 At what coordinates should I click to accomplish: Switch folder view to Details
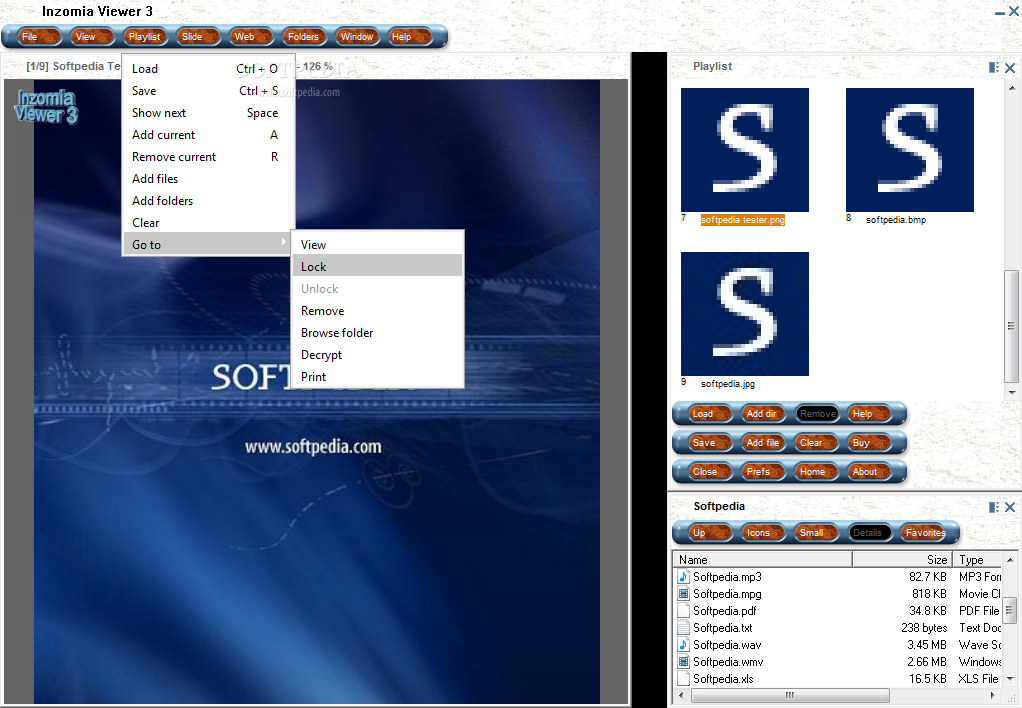pyautogui.click(x=870, y=533)
